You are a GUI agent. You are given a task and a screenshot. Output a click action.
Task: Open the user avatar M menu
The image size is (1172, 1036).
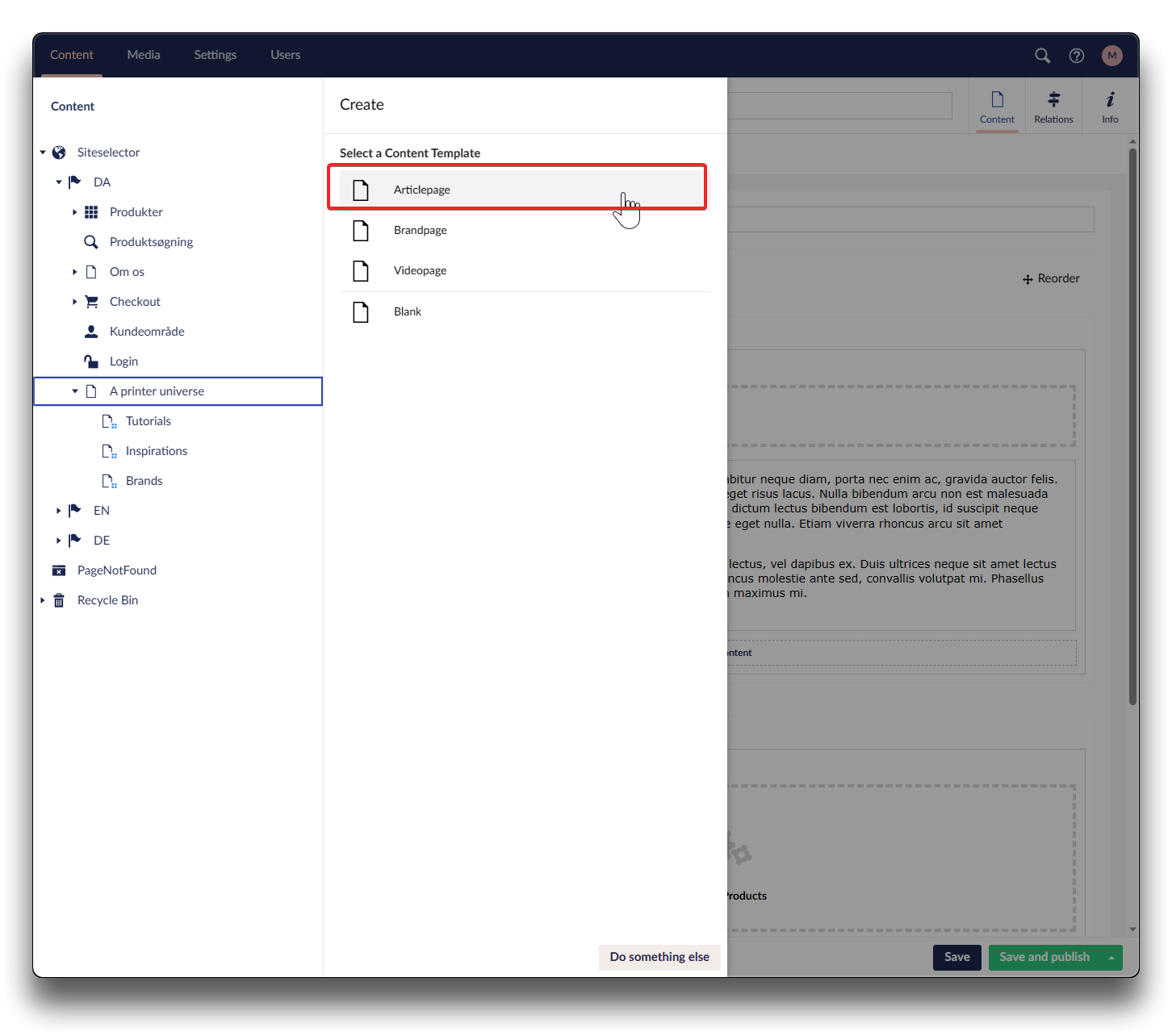(x=1111, y=56)
